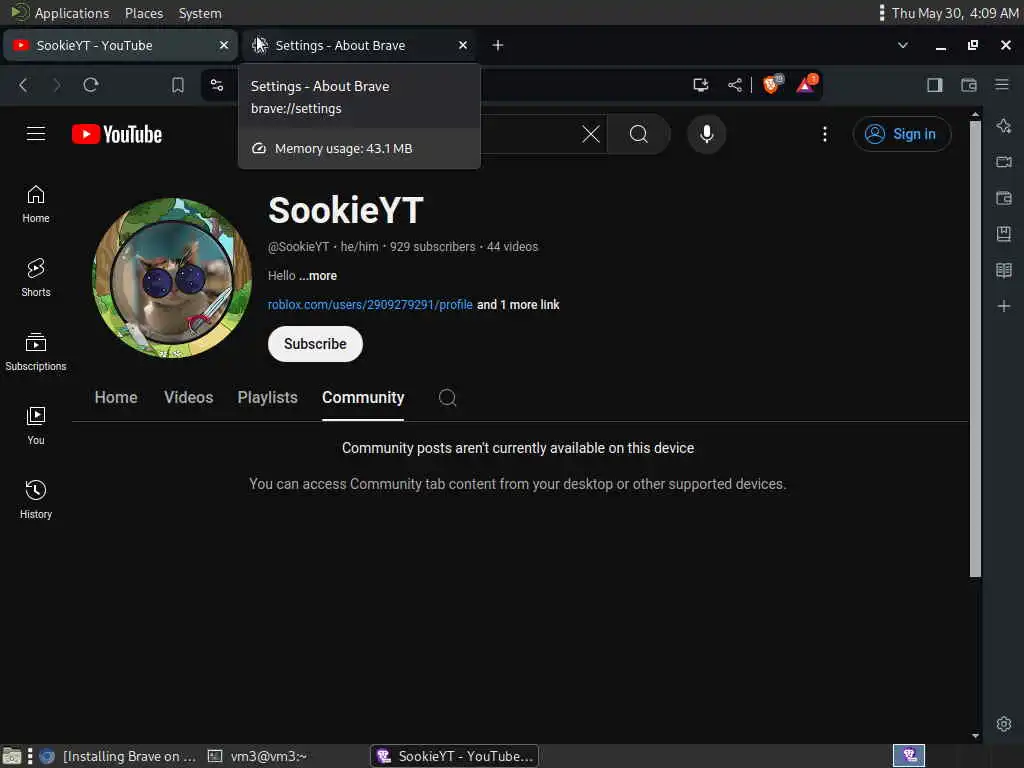The image size is (1024, 768).
Task: Click the '929 subscribers' text
Action: click(432, 247)
